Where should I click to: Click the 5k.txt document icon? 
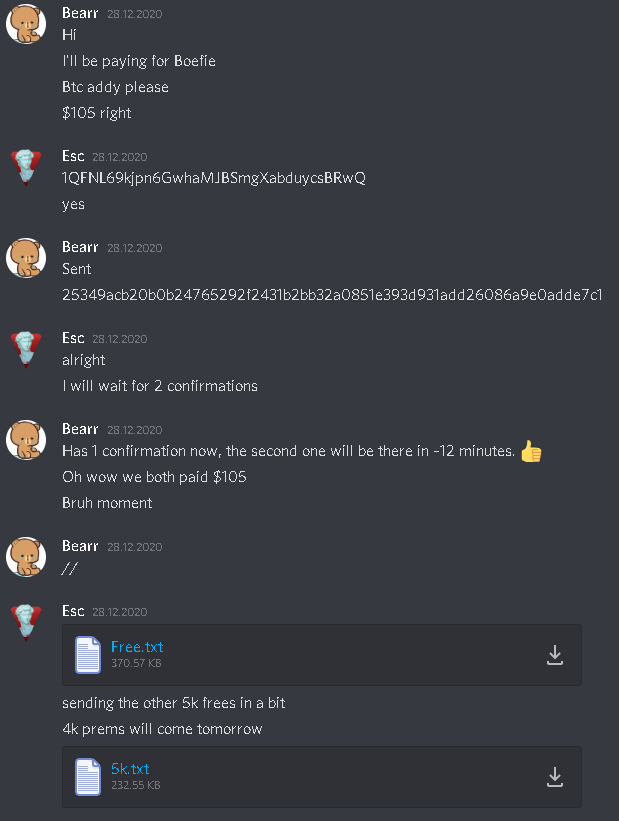click(87, 776)
